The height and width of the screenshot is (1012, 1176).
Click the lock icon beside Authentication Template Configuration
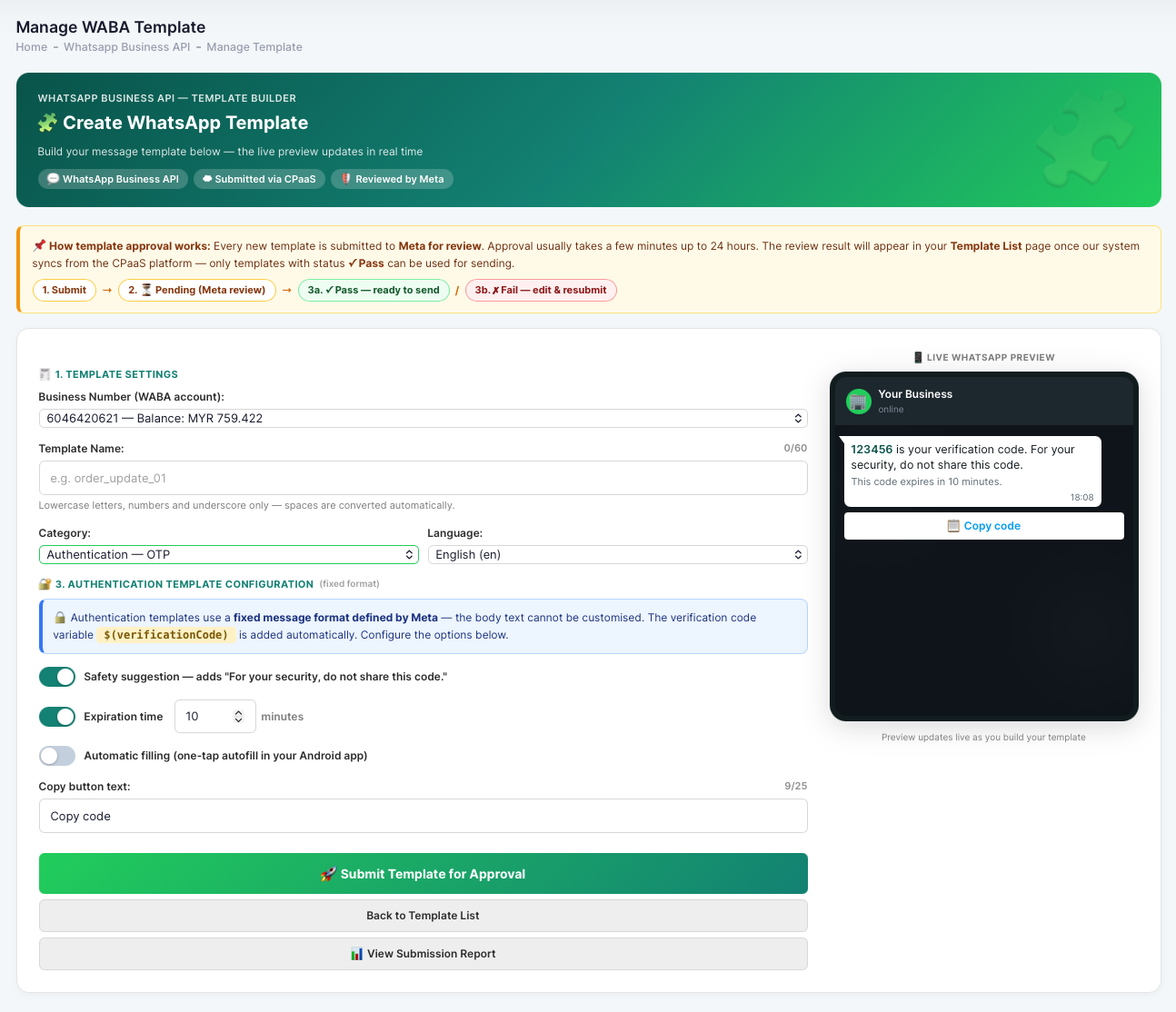[x=45, y=584]
